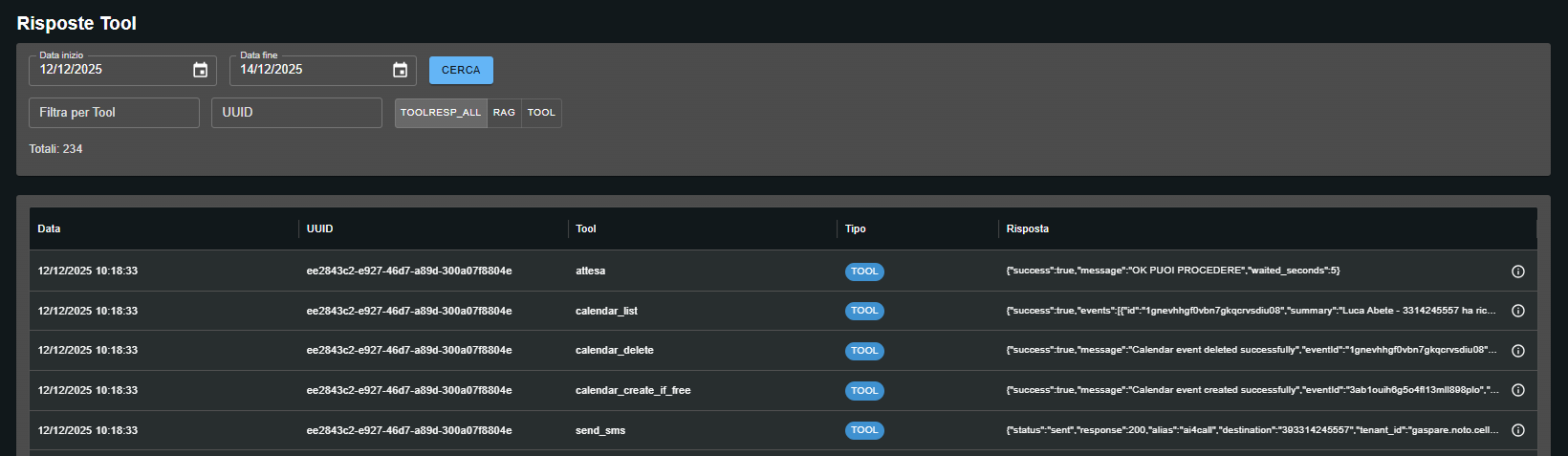Image resolution: width=1568 pixels, height=456 pixels.
Task: Click the TOOL badge in send_sms row
Action: pos(864,430)
